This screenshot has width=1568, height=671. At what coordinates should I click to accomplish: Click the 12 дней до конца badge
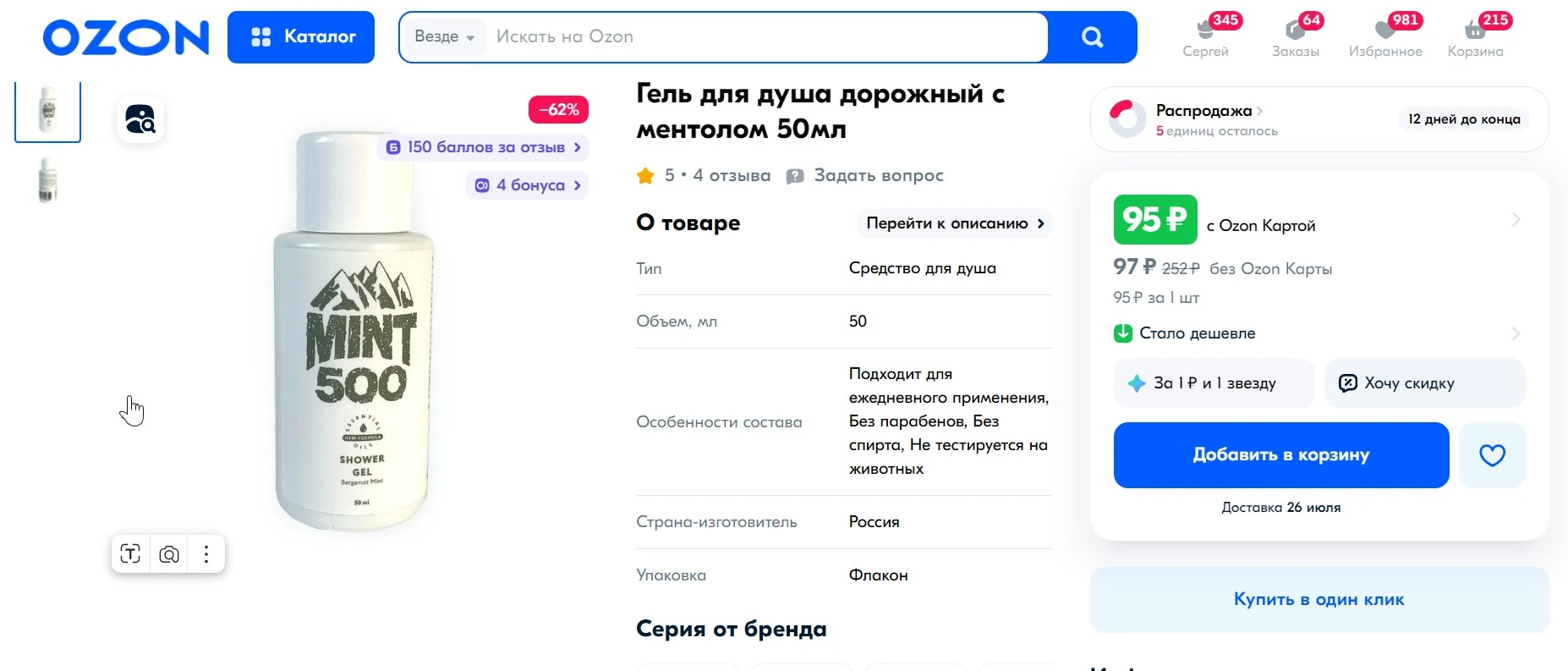click(x=1464, y=119)
